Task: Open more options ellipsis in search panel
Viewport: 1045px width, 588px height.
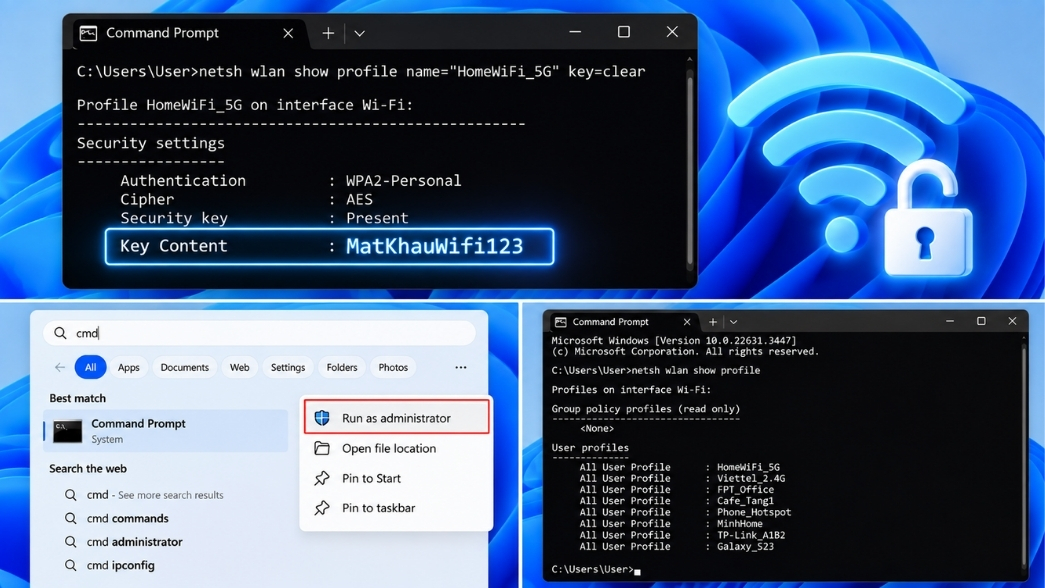Action: [461, 367]
